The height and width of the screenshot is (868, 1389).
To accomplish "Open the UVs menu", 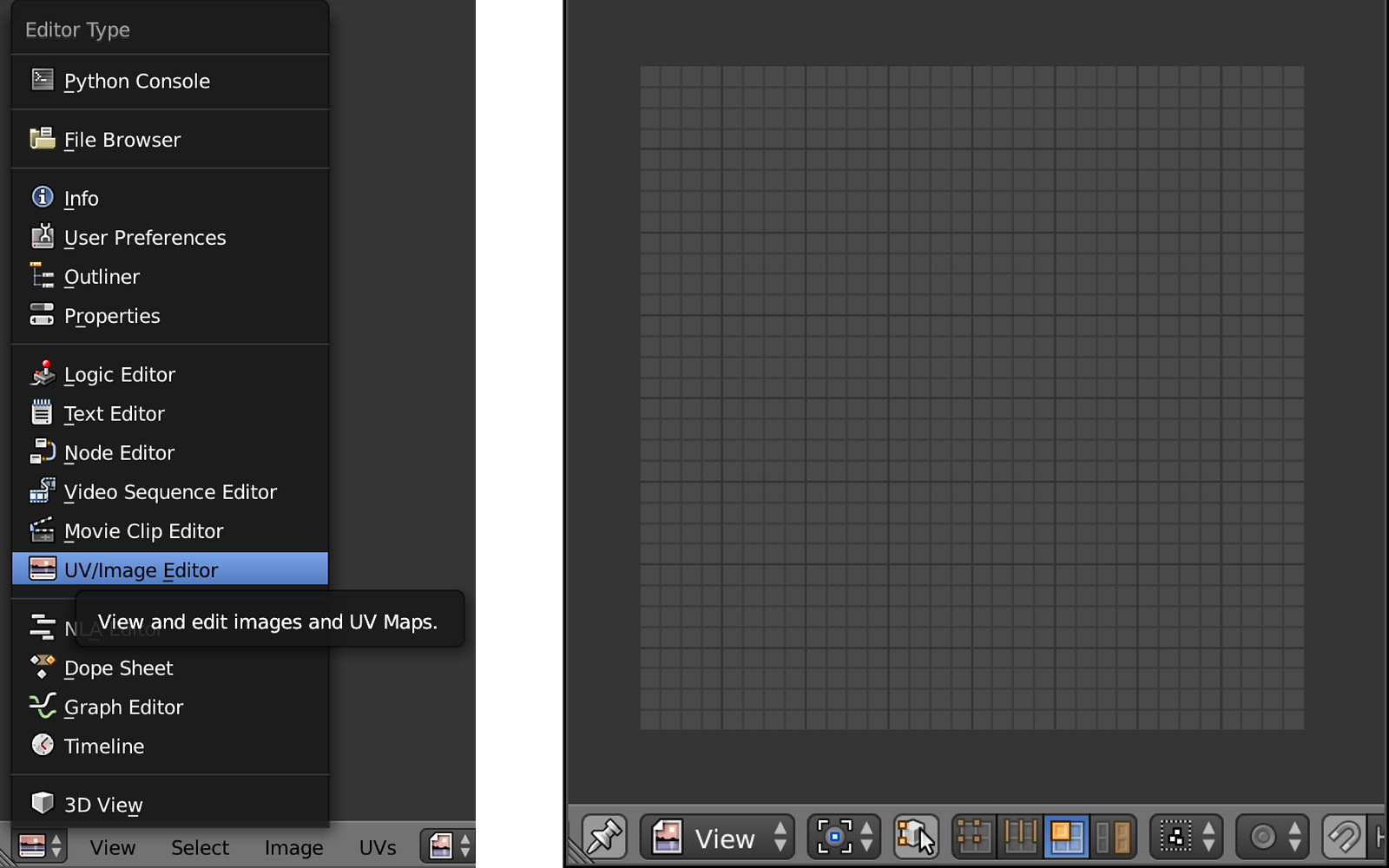I will (378, 847).
